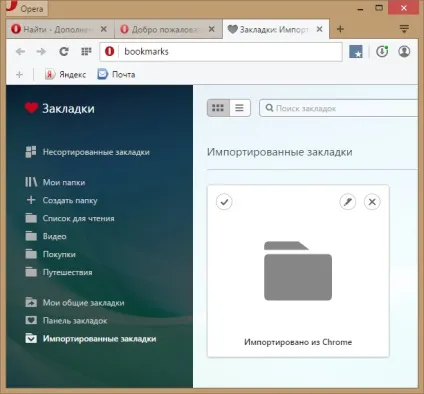Open the 'Импортировано из Chrome' folder thumbnail
This screenshot has width=424, height=394.
pos(298,271)
